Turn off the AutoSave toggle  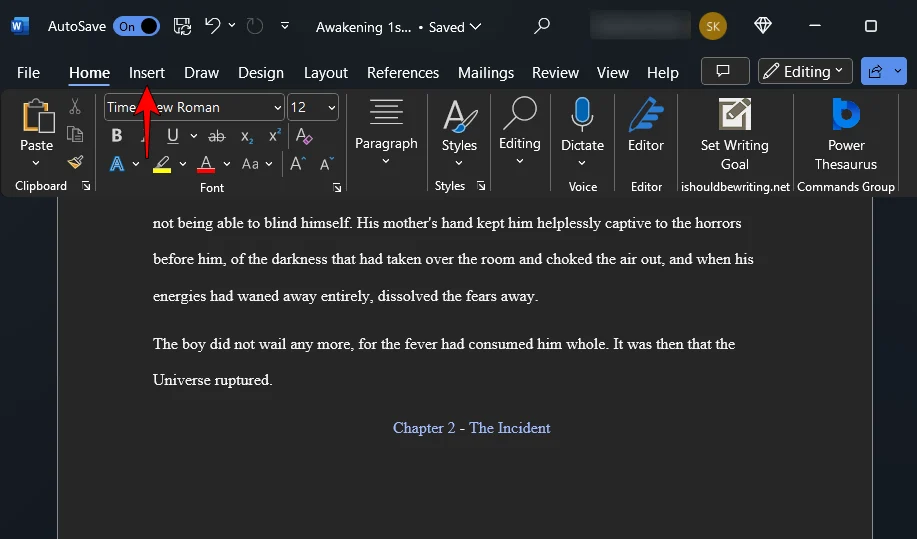click(137, 27)
